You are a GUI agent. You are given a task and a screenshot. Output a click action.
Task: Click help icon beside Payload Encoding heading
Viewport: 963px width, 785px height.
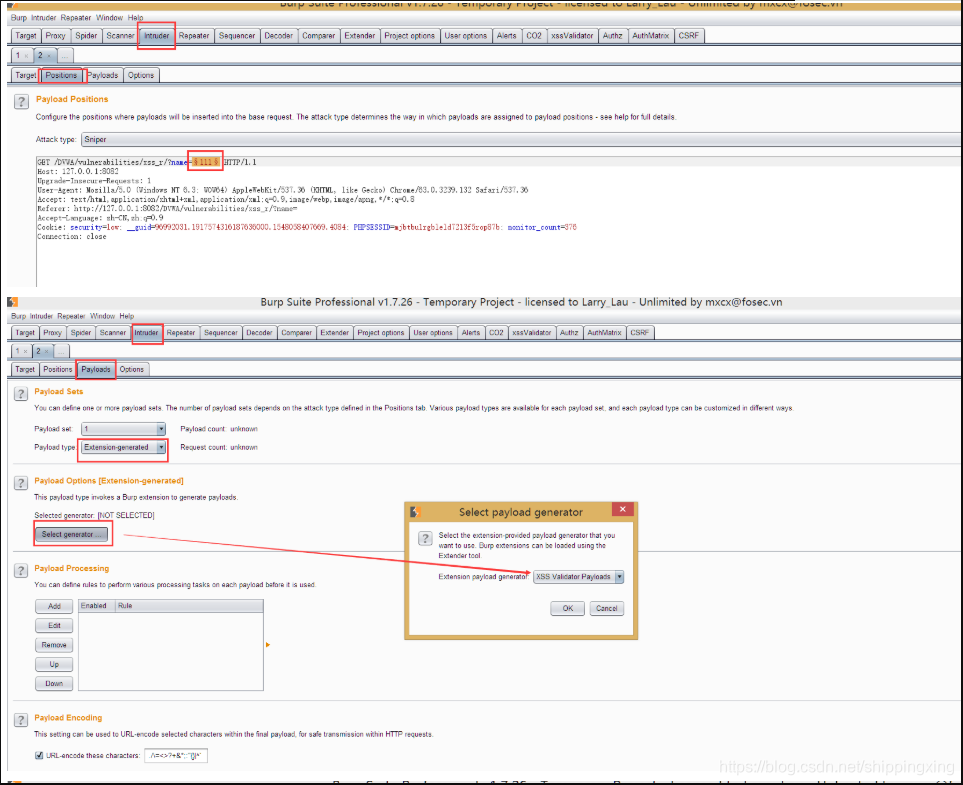coord(21,720)
